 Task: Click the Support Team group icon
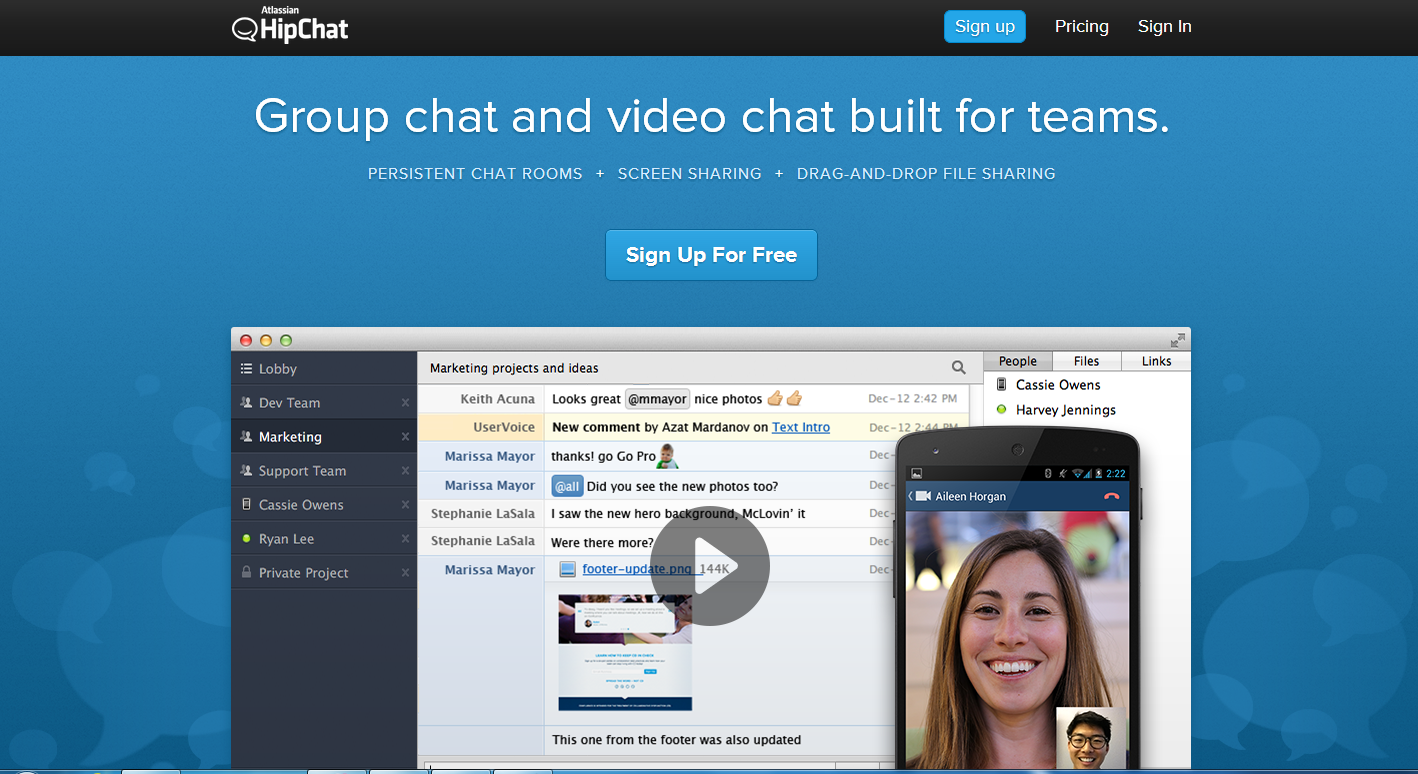click(x=246, y=471)
